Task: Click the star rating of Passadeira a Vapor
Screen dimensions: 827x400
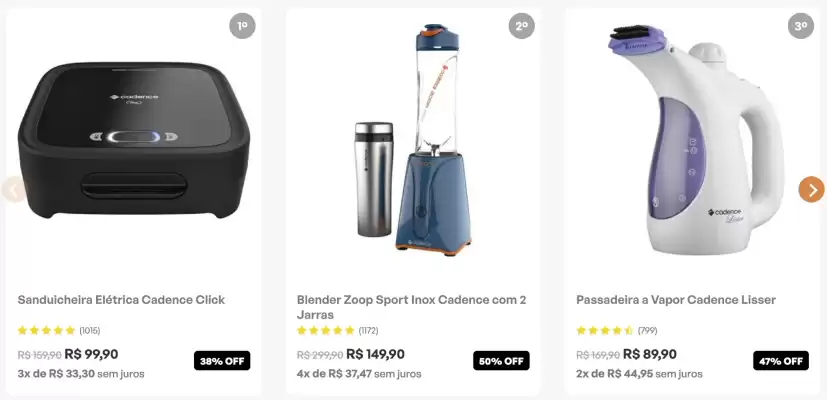Action: tap(605, 330)
